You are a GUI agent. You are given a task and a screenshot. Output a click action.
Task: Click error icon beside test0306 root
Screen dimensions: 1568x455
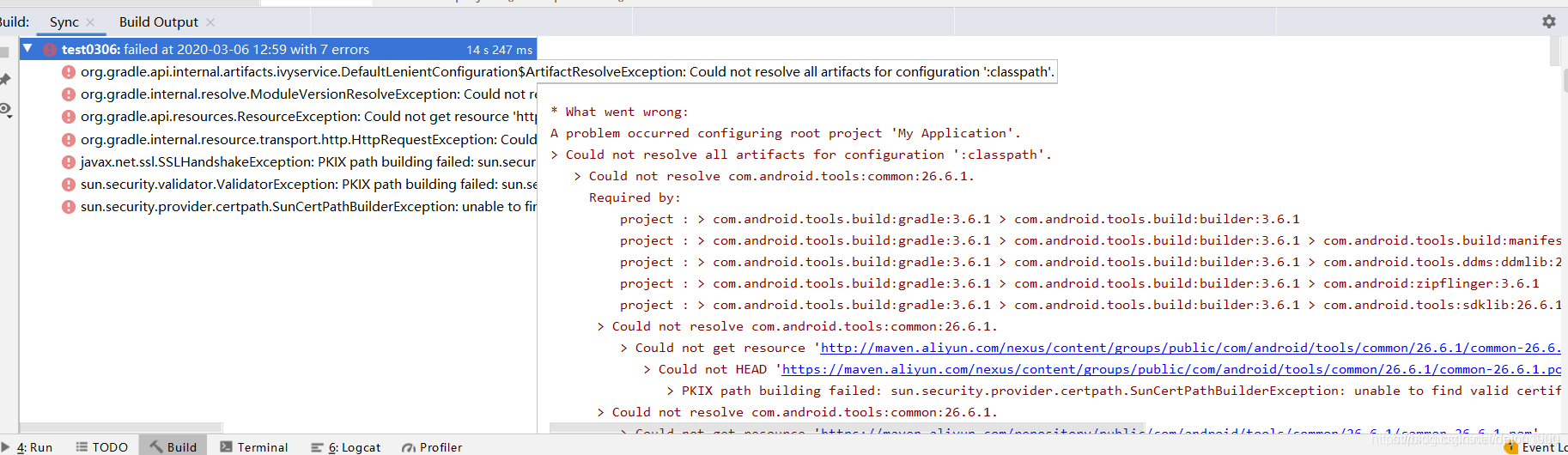point(50,50)
